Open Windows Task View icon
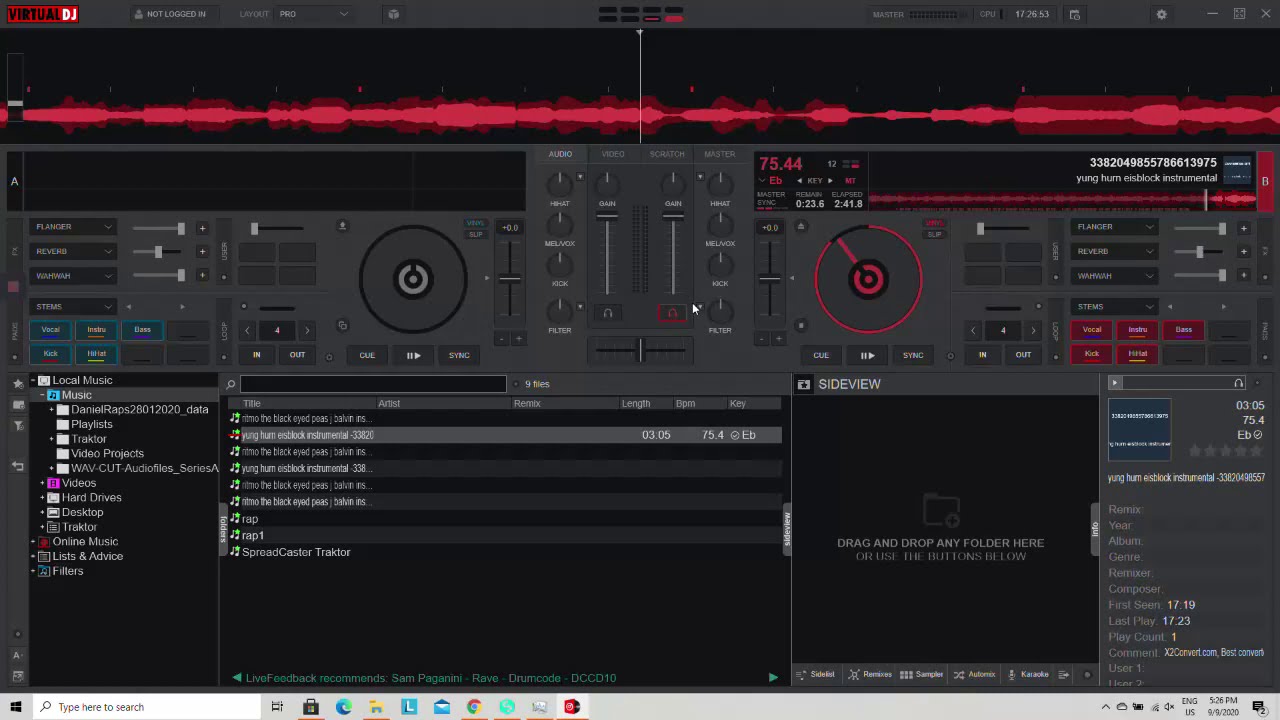Viewport: 1280px width, 720px height. [277, 707]
